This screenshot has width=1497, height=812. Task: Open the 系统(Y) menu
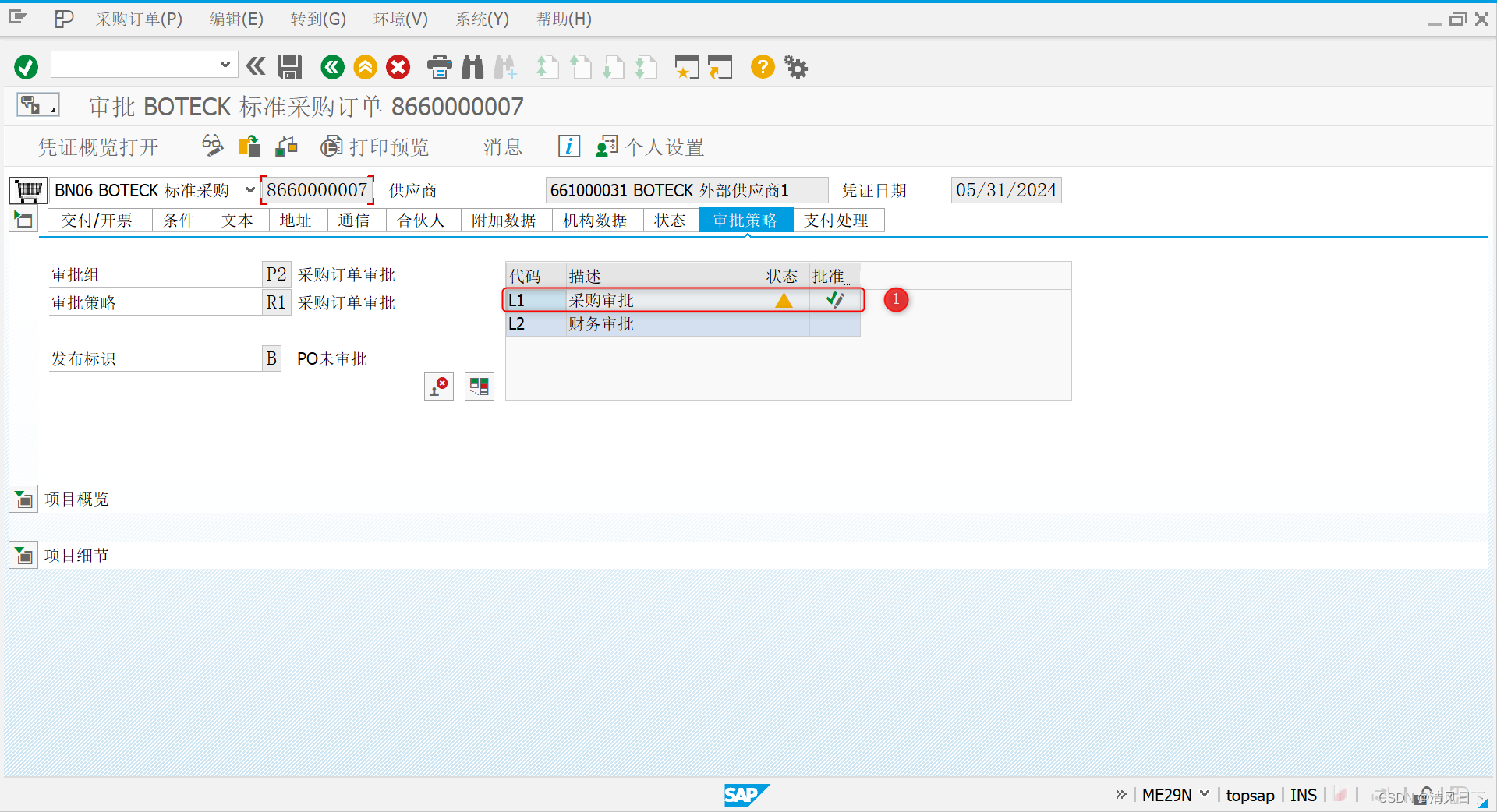tap(483, 19)
